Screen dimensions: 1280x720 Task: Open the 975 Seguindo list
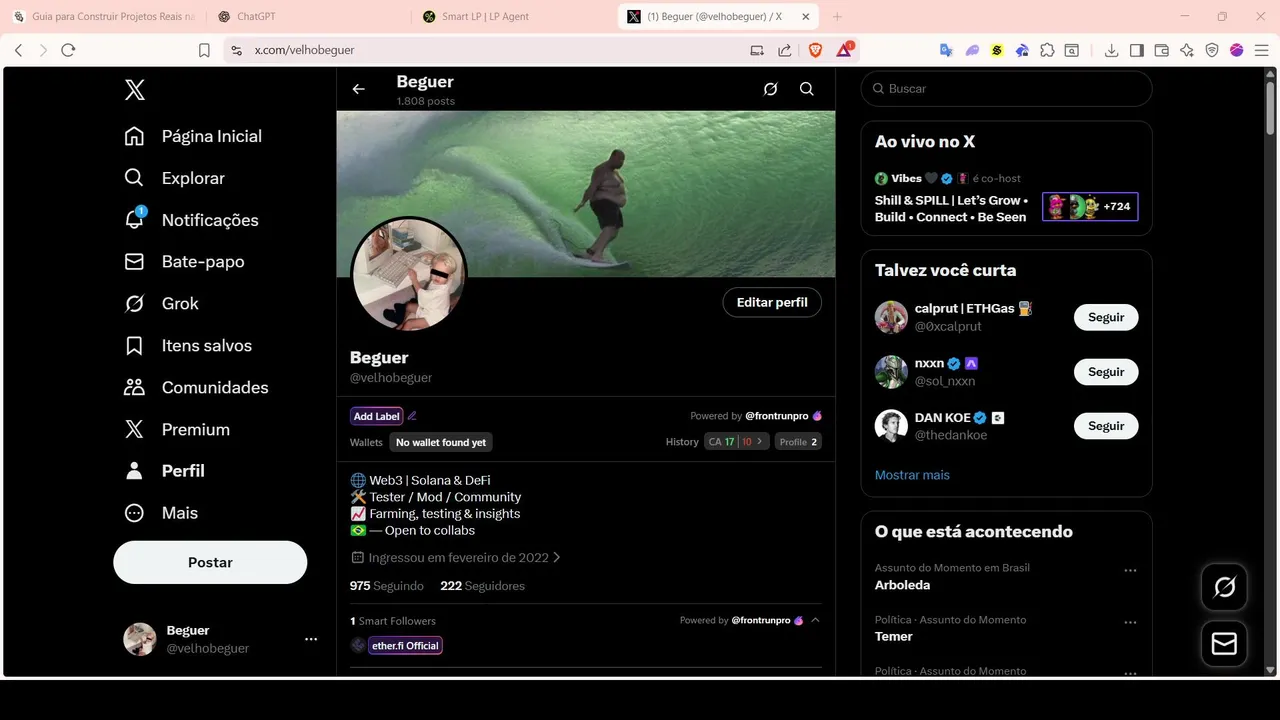387,586
